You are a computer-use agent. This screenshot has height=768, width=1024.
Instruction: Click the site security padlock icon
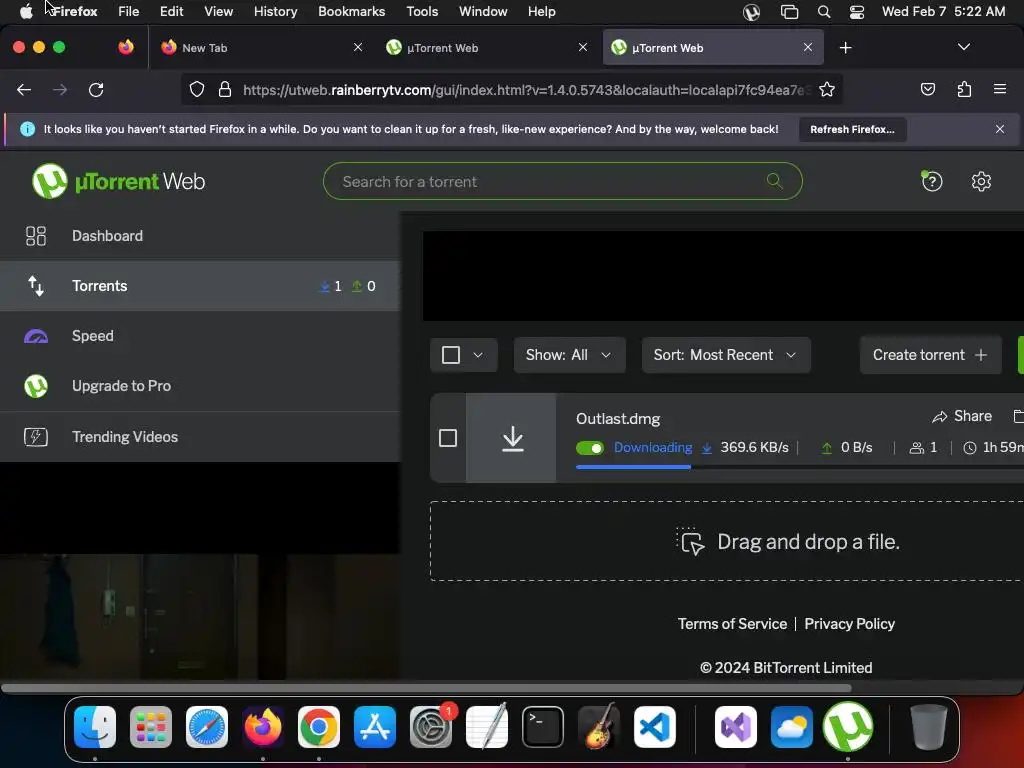pyautogui.click(x=225, y=89)
